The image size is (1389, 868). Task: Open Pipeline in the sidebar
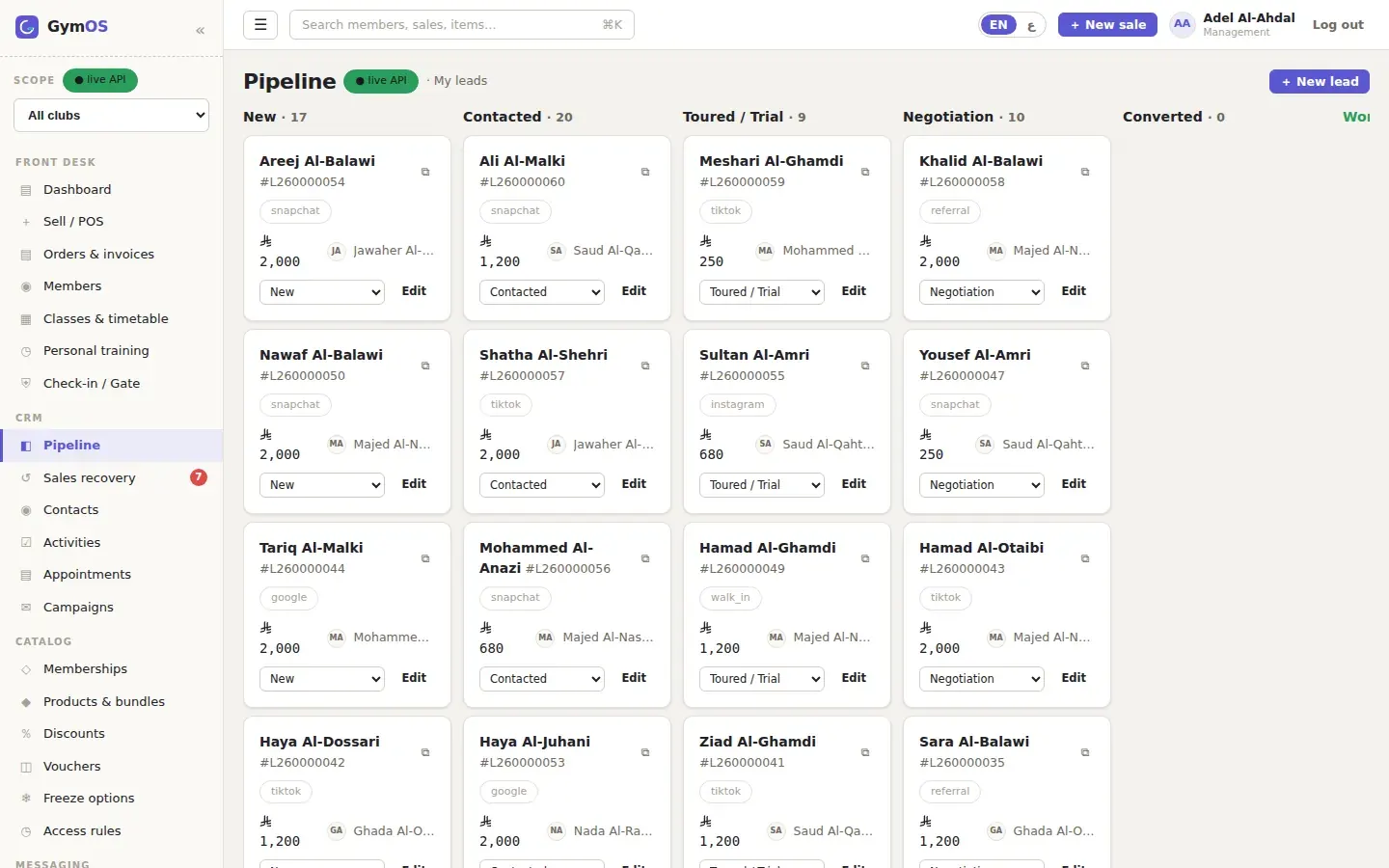pyautogui.click(x=111, y=446)
